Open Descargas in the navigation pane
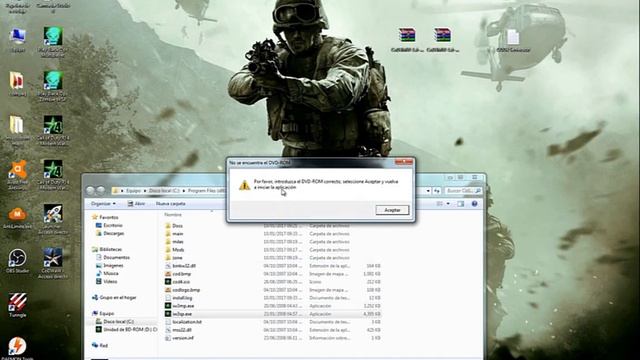The height and width of the screenshot is (360, 640). (110, 233)
